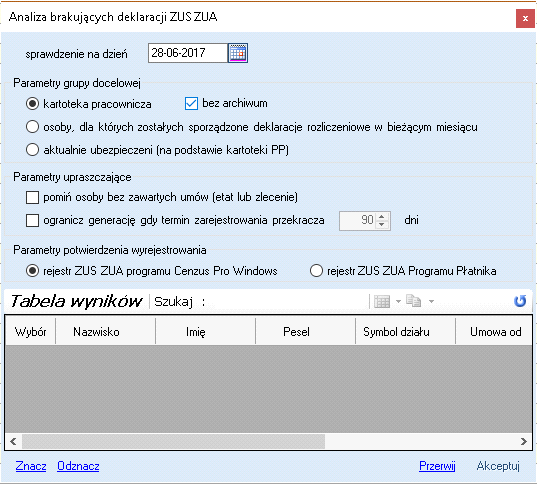This screenshot has width=537, height=484.
Task: Expand dropdown arrow next to copy icon
Action: pos(431,301)
